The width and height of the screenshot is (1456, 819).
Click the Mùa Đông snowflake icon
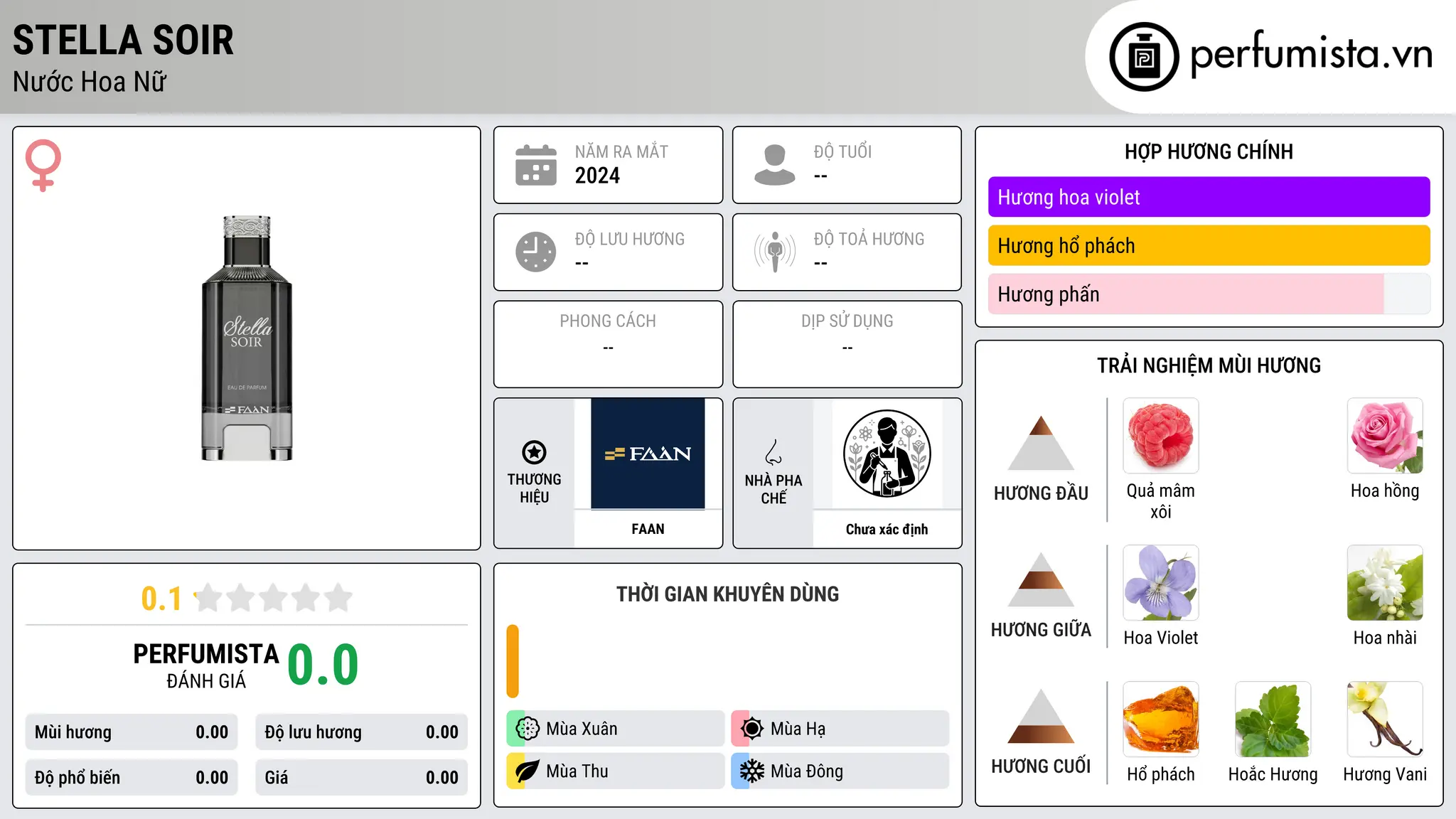[752, 771]
